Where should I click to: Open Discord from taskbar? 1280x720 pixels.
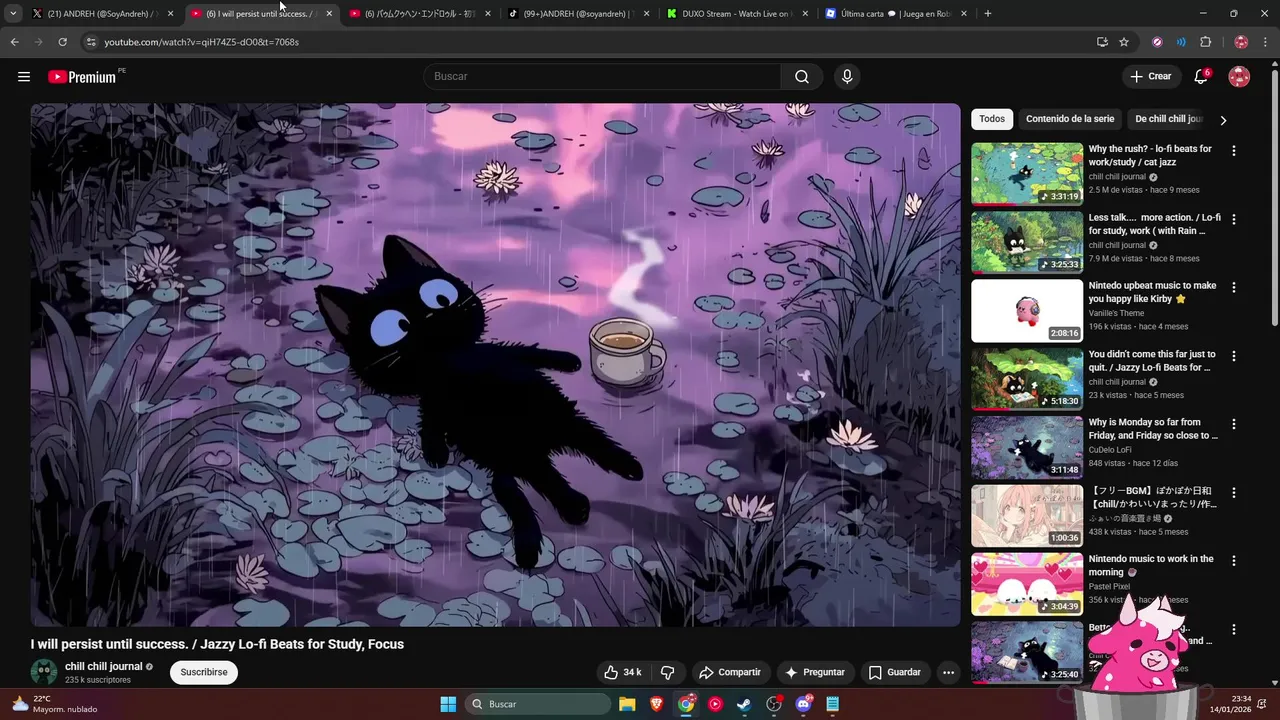click(803, 704)
